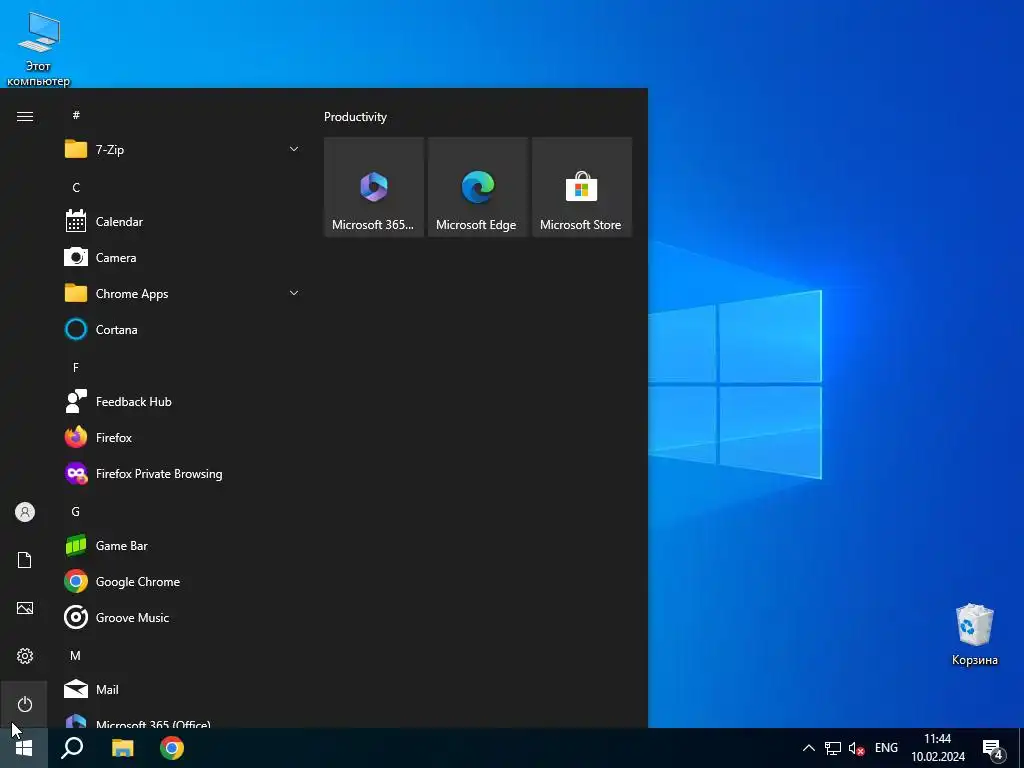The width and height of the screenshot is (1024, 768).
Task: Open the user account icon in Start sidebar
Action: click(25, 512)
